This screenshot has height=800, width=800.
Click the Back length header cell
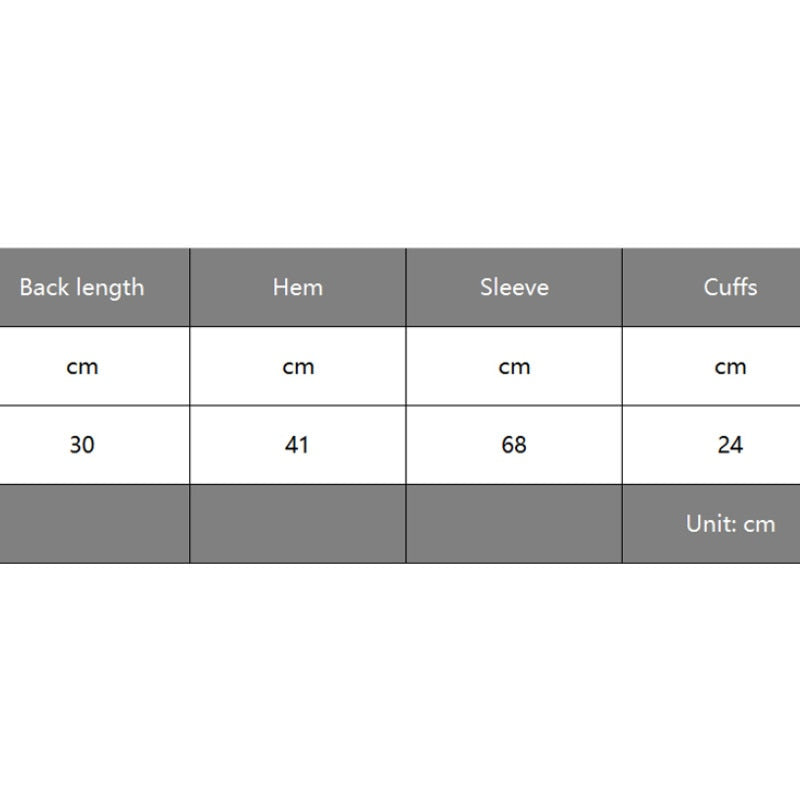click(x=82, y=288)
